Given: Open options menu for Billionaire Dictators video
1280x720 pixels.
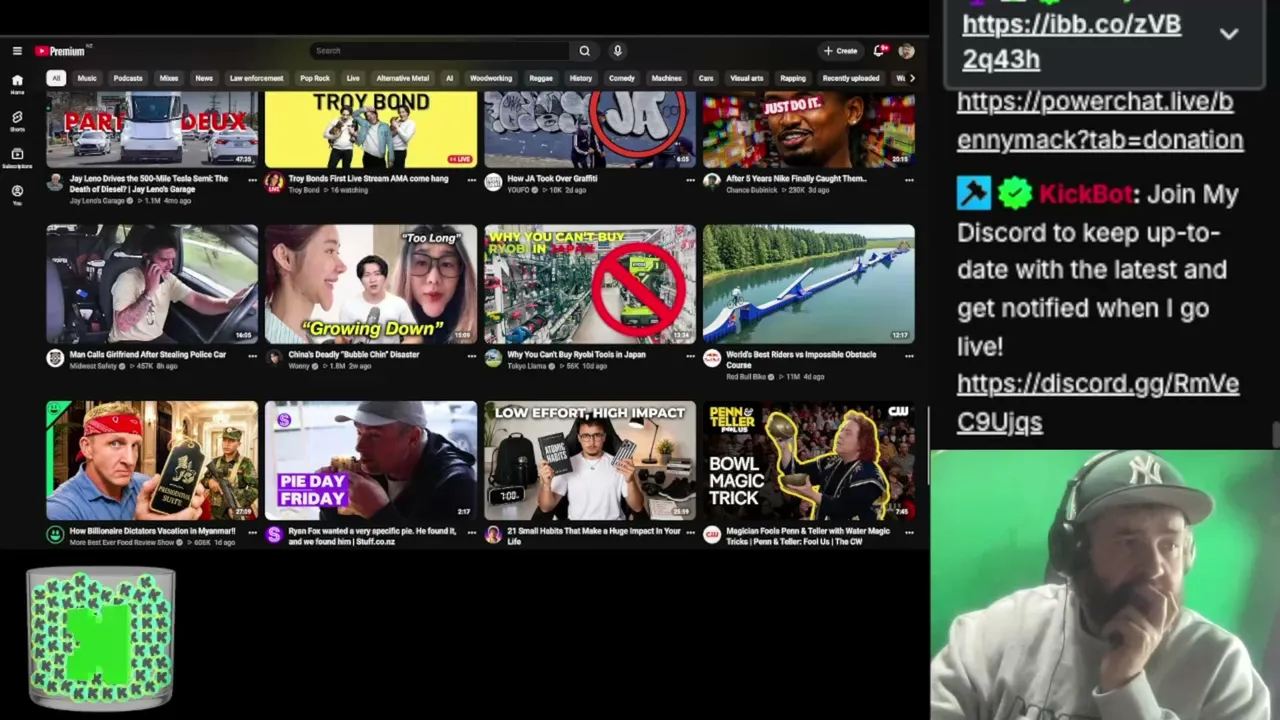Looking at the screenshot, I should pyautogui.click(x=252, y=532).
